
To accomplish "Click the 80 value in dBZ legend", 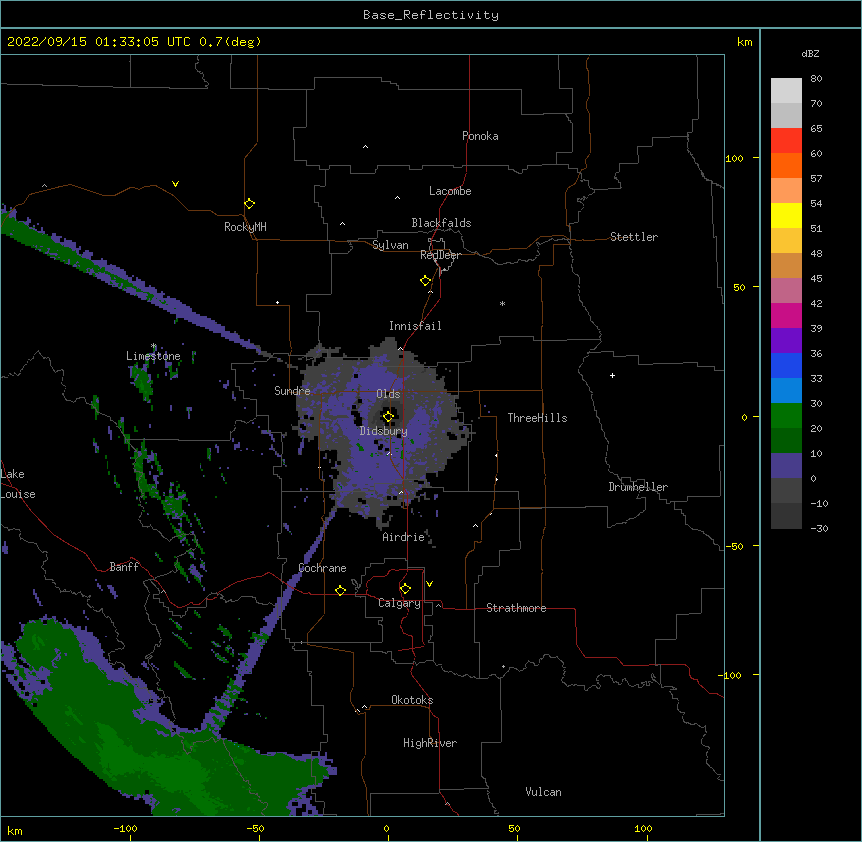I will (x=816, y=79).
